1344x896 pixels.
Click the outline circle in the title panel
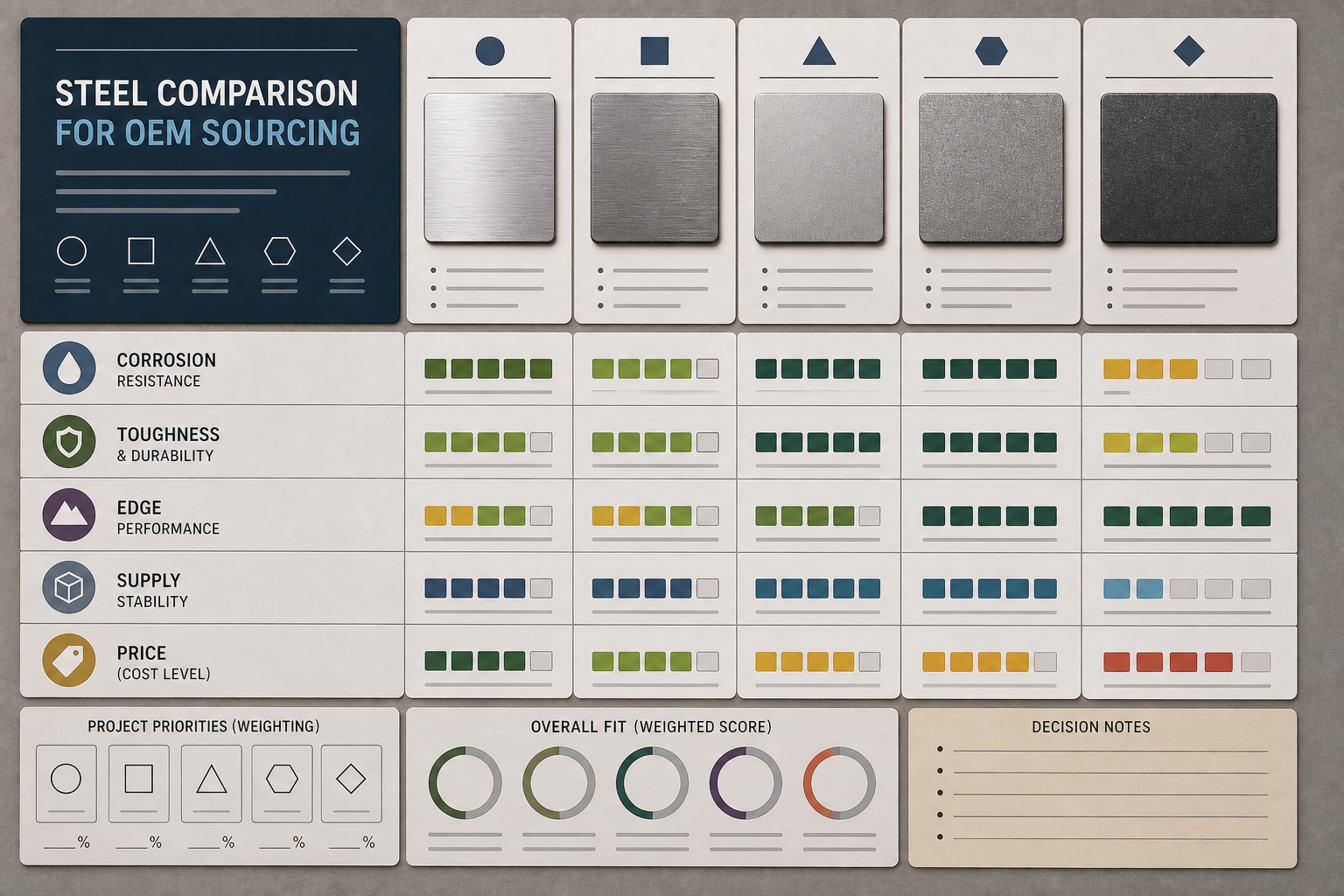pyautogui.click(x=72, y=251)
